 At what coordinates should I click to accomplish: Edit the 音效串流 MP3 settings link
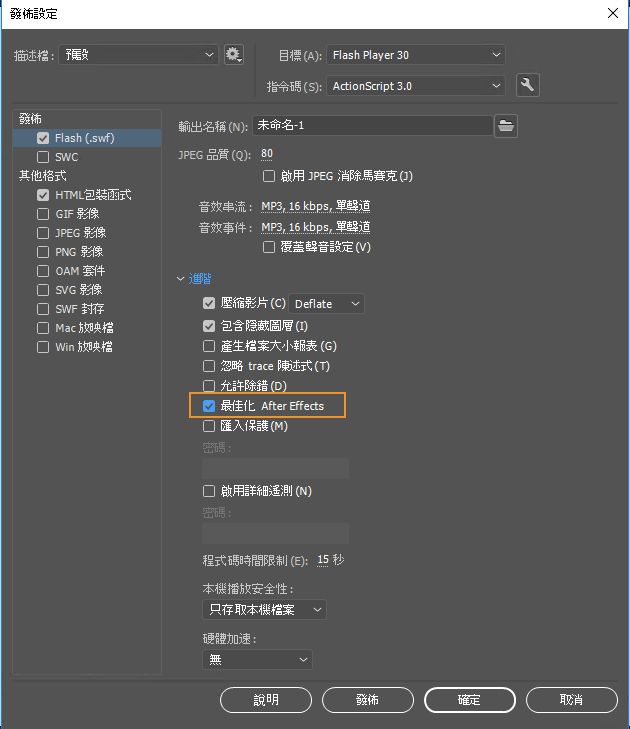316,206
